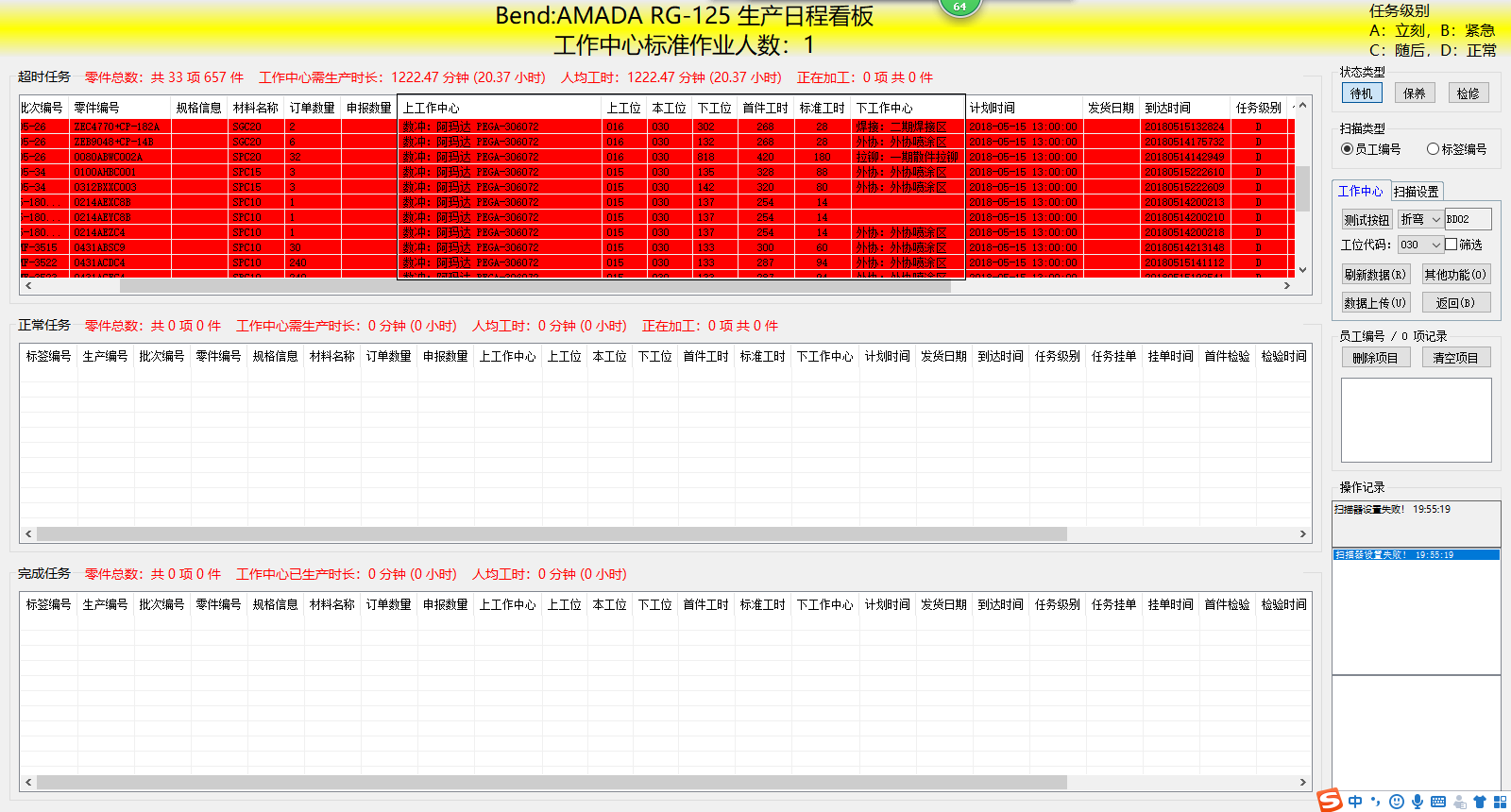Click the normal tasks table scrollbar thumb
1511x812 pixels.
click(552, 533)
